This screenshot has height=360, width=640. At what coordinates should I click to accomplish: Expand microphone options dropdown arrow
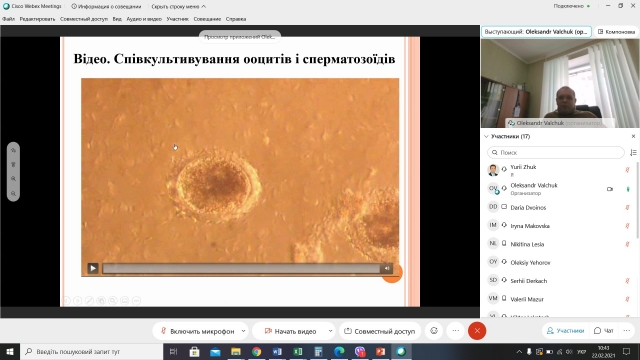243,331
